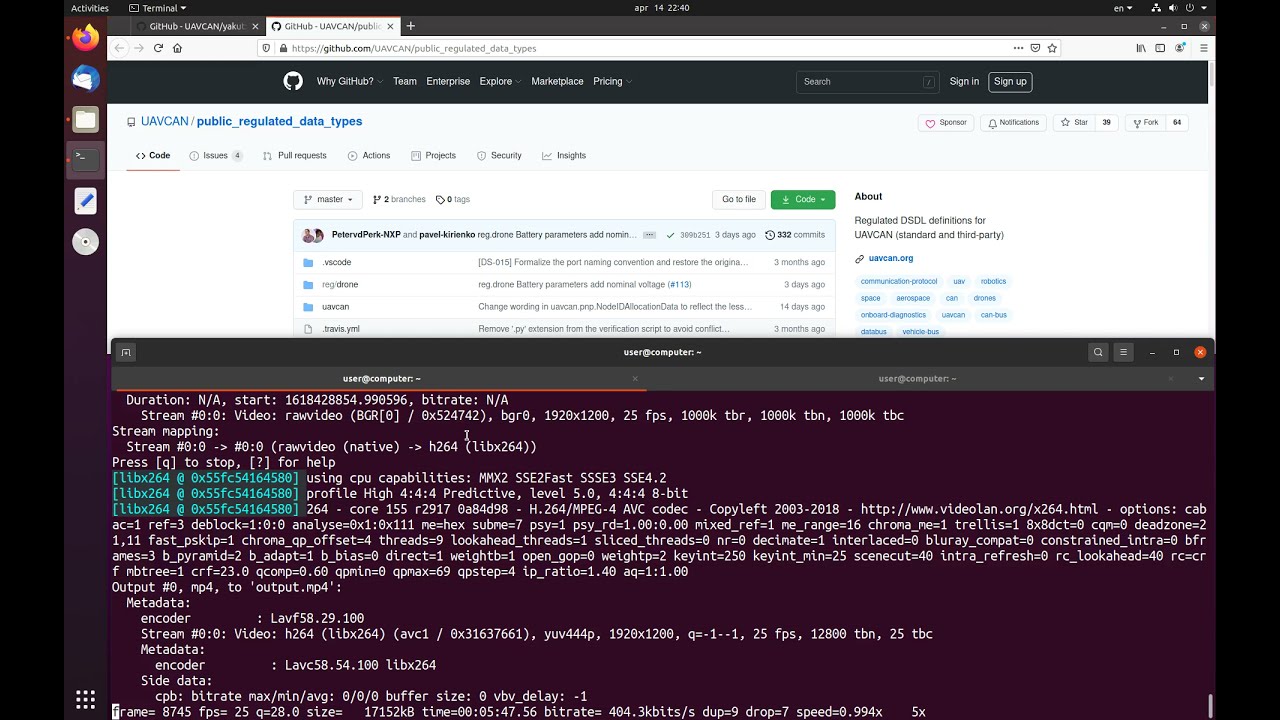Open tracking protection shield icon in URL bar

[267, 48]
